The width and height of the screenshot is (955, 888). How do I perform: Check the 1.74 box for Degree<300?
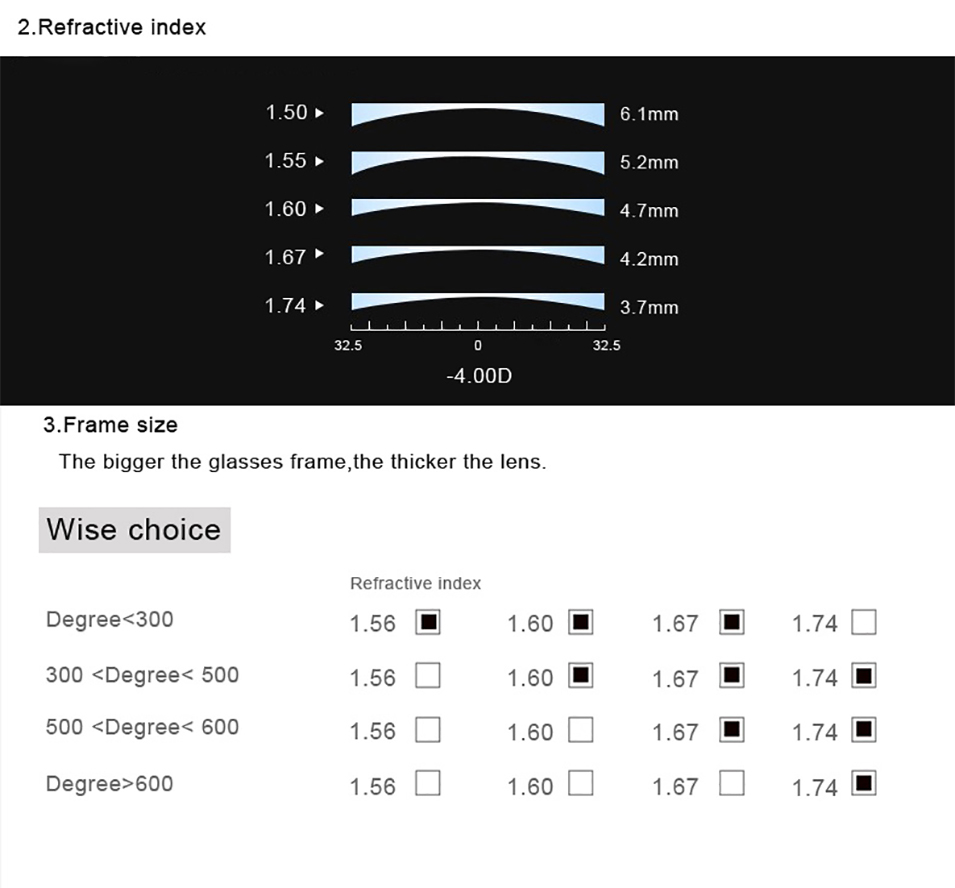pyautogui.click(x=864, y=623)
